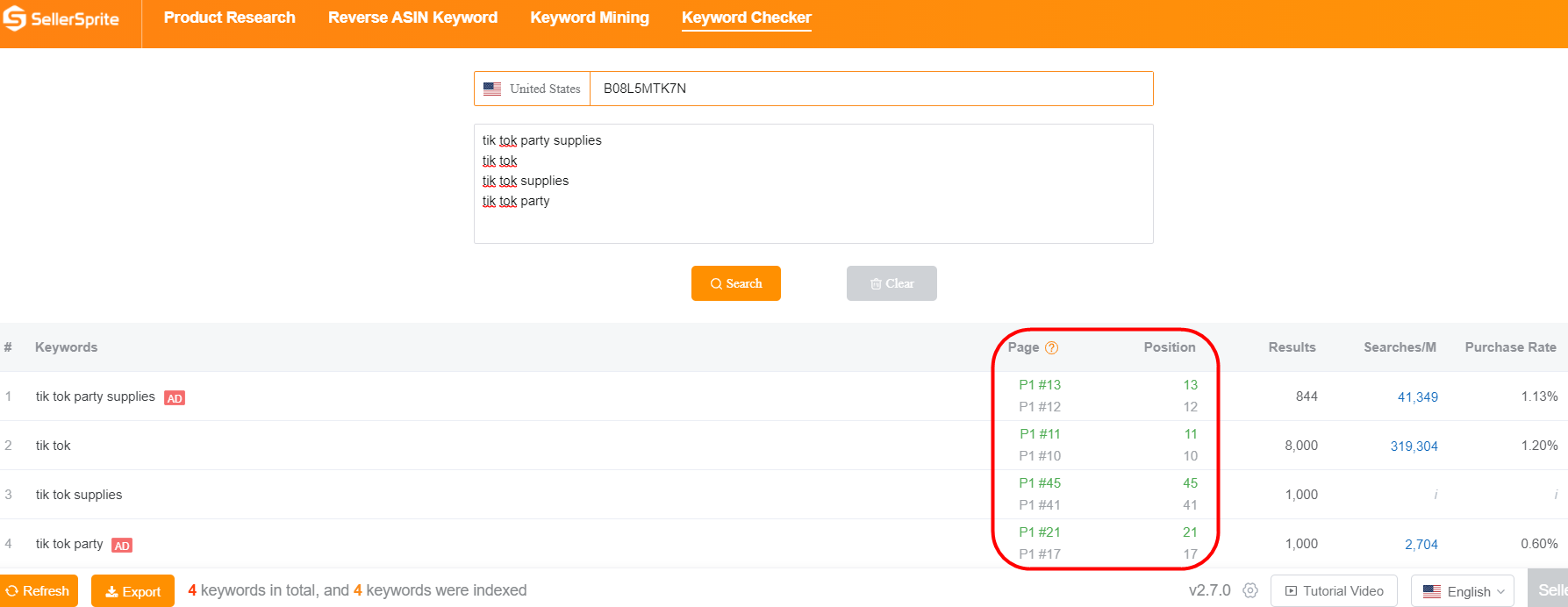The width and height of the screenshot is (1568, 607).
Task: Click the Searches/M column header
Action: [1400, 347]
